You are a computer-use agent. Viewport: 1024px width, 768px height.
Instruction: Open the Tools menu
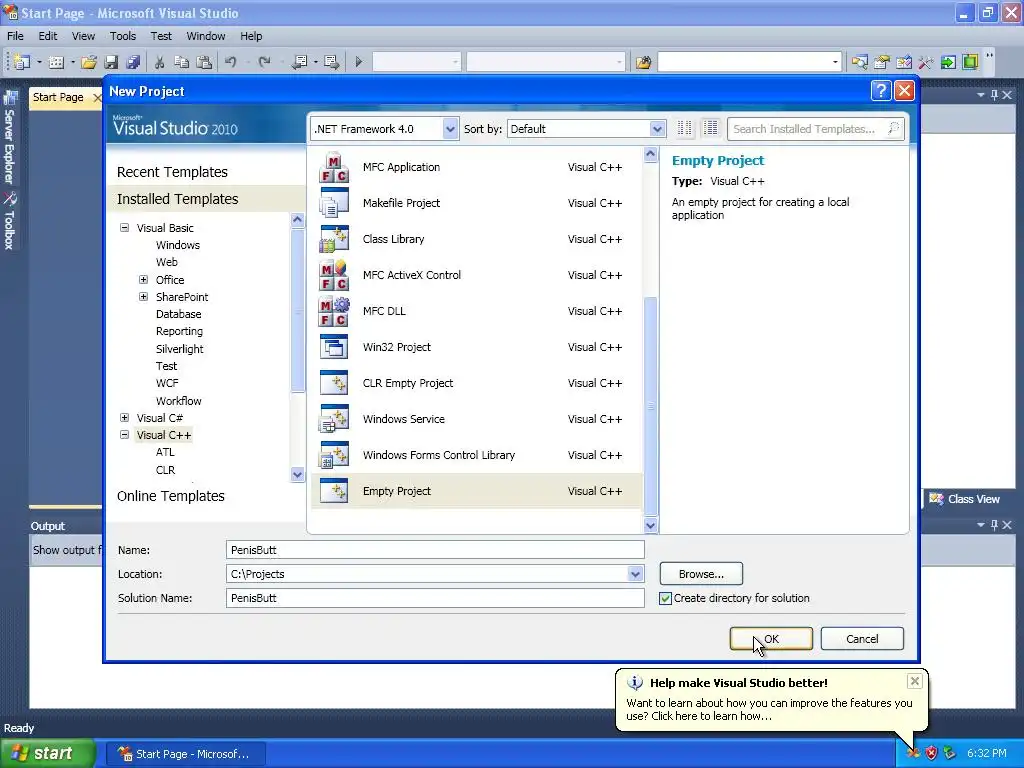coord(123,36)
